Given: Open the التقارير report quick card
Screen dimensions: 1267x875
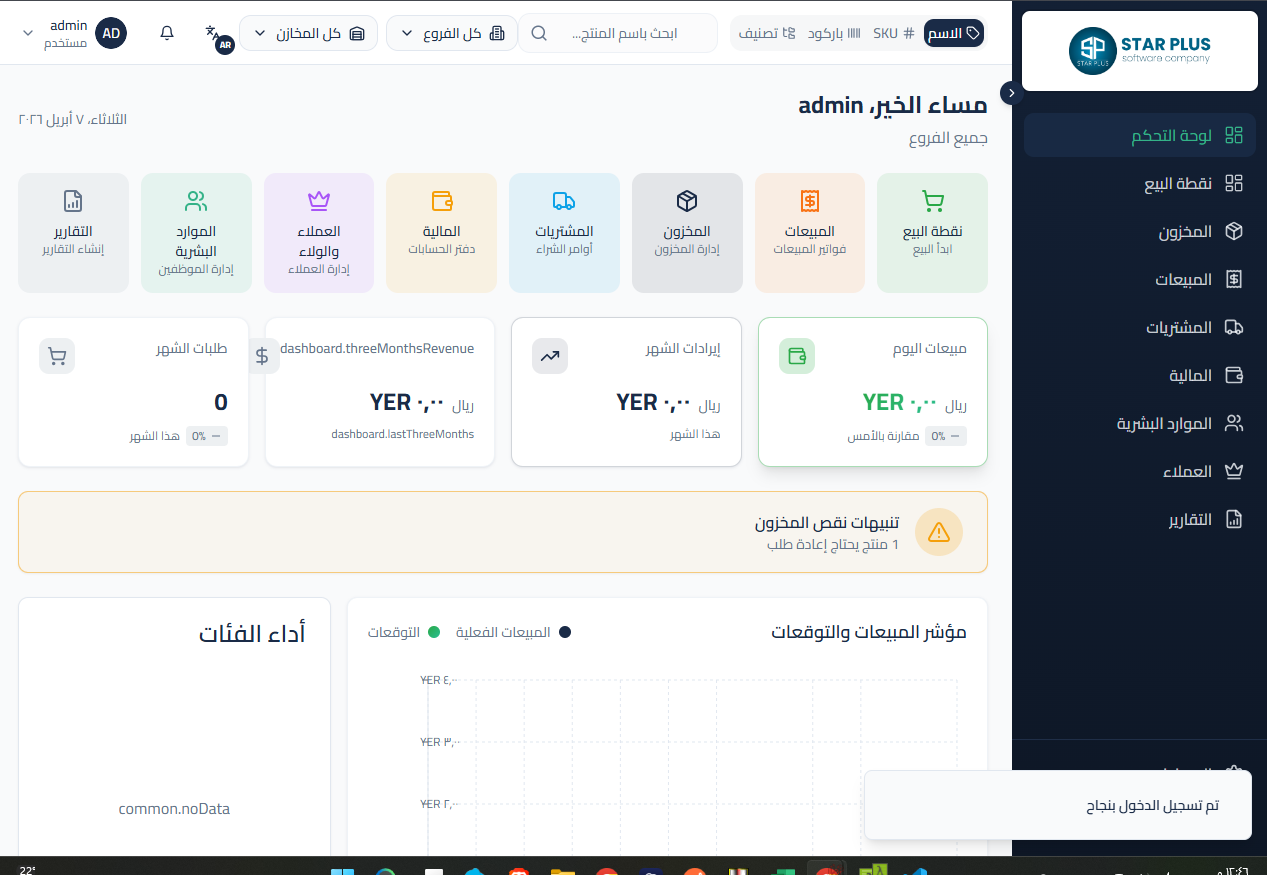Looking at the screenshot, I should pyautogui.click(x=73, y=232).
